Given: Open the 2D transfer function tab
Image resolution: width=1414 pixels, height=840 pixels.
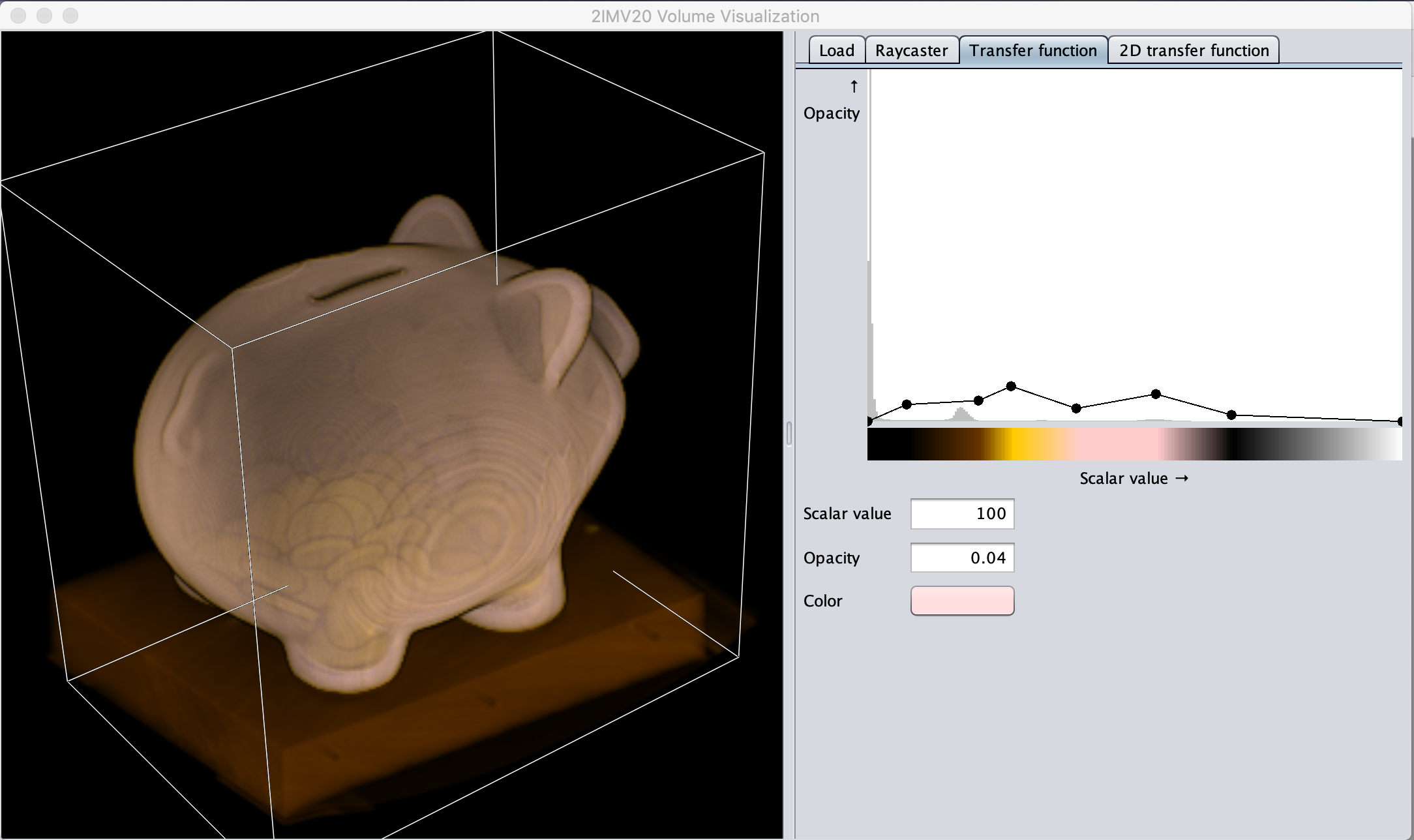Looking at the screenshot, I should [1194, 50].
